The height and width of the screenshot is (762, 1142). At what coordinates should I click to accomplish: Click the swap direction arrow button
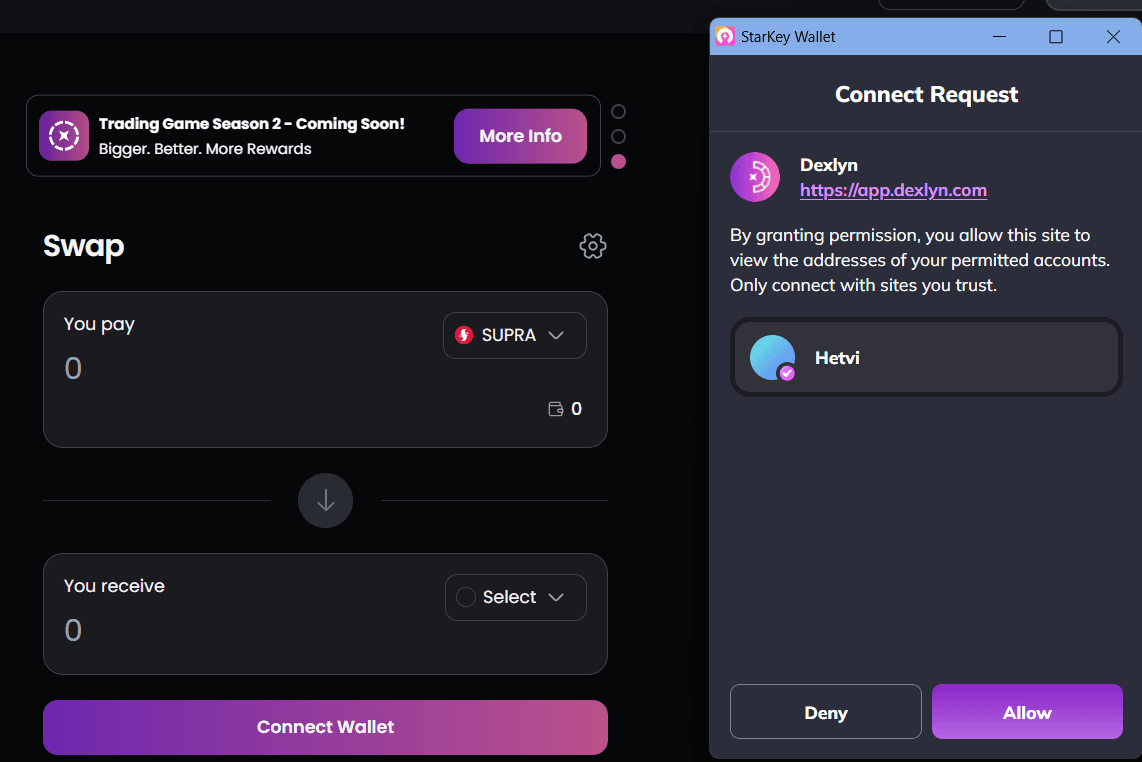coord(325,500)
